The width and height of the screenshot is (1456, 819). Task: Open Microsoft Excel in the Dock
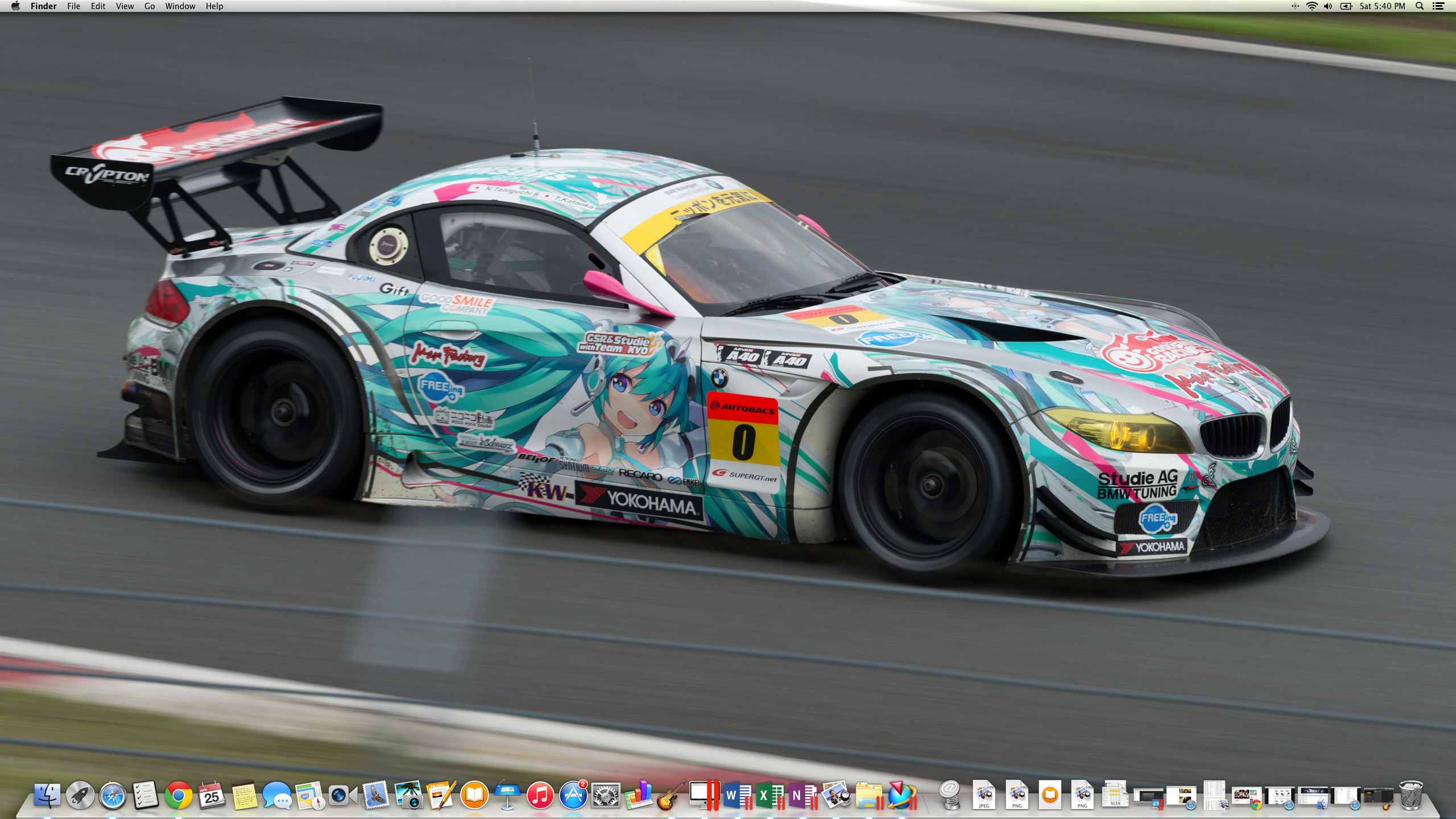770,795
